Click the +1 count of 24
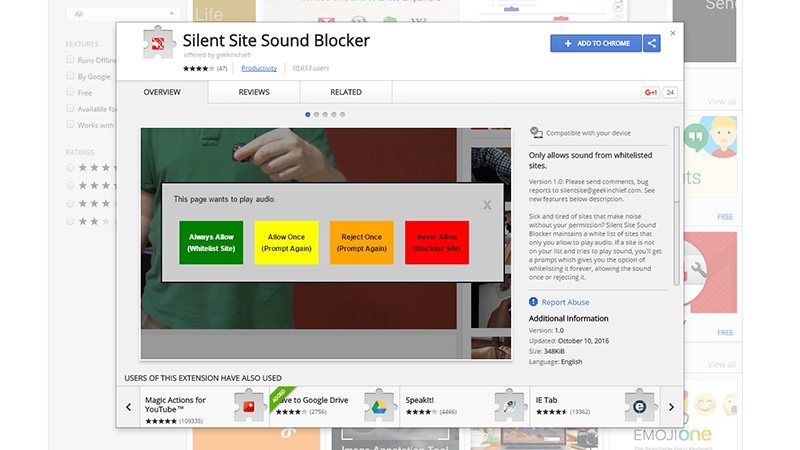Viewport: 800px width, 450px height. coord(670,92)
